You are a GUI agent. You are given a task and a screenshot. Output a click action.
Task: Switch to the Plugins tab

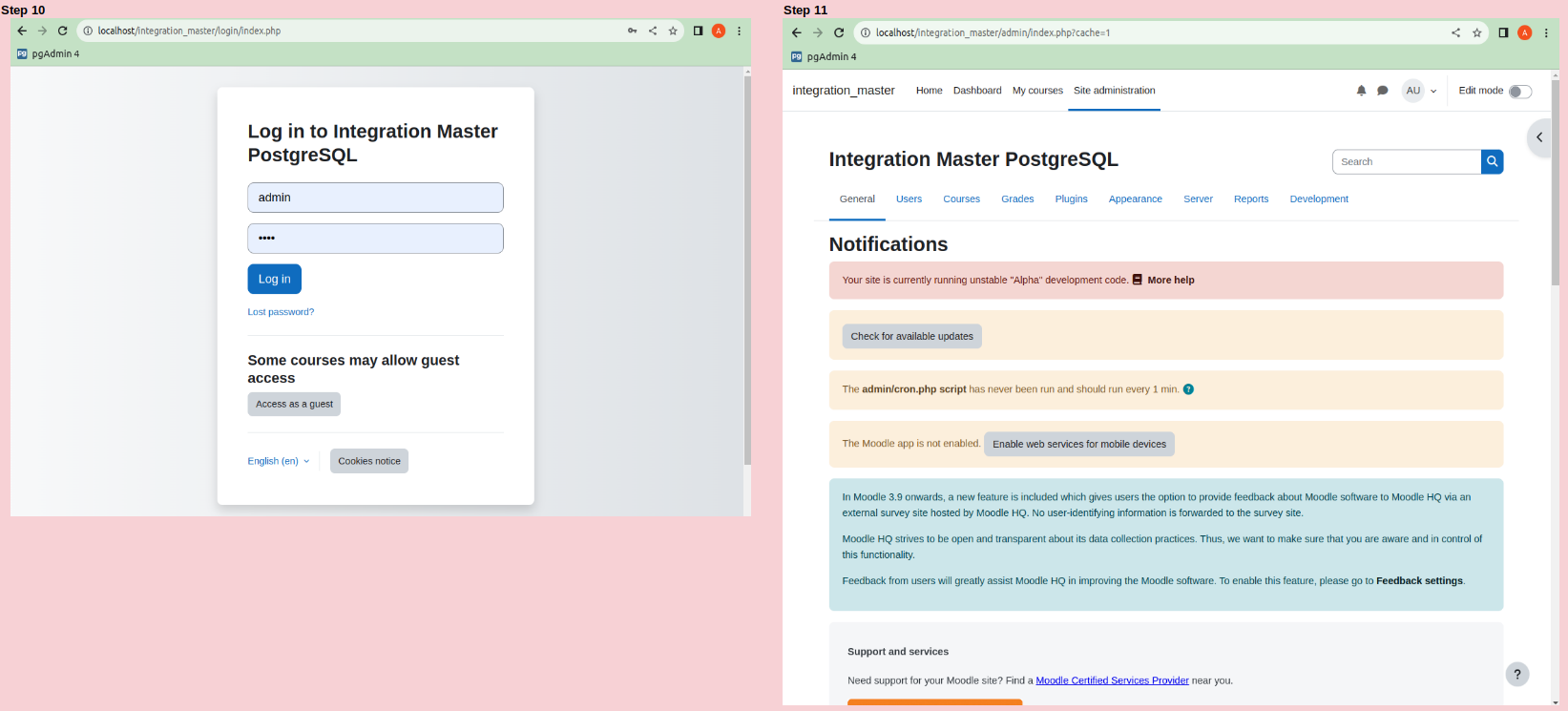tap(1071, 199)
